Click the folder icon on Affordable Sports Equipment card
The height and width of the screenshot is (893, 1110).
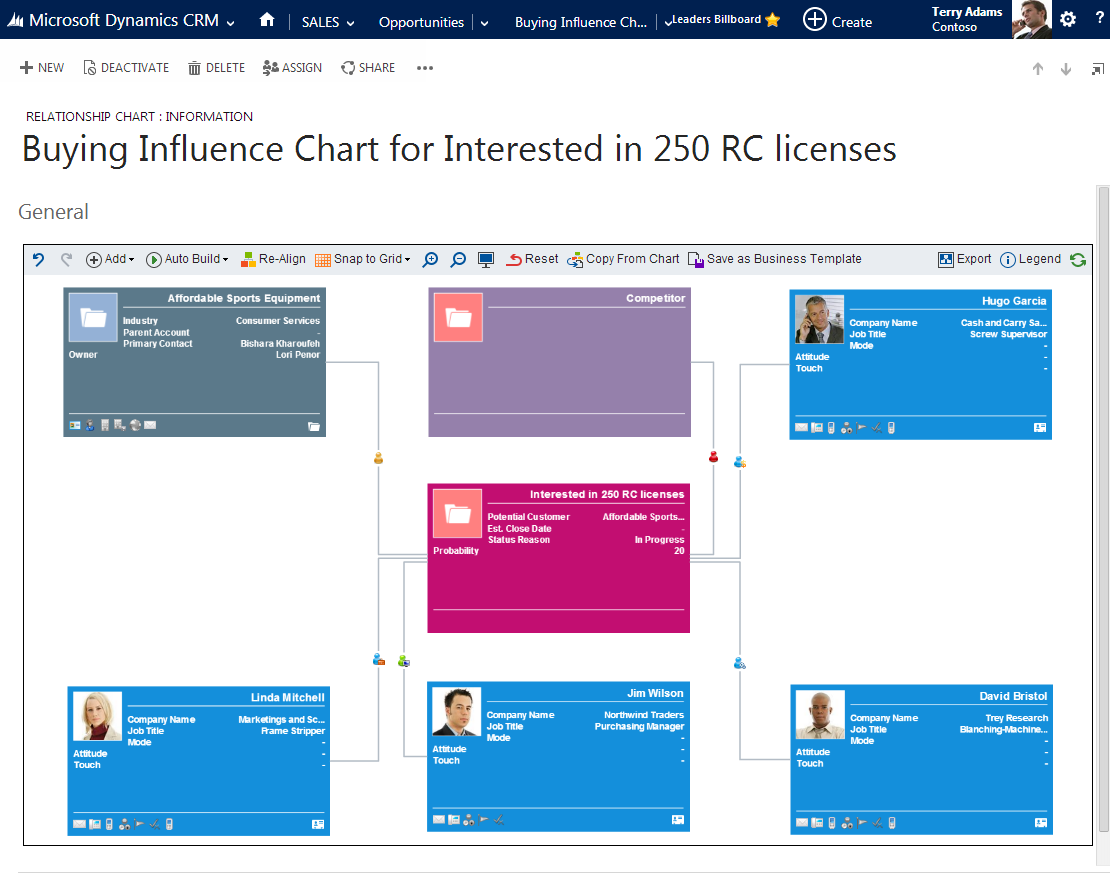93,317
